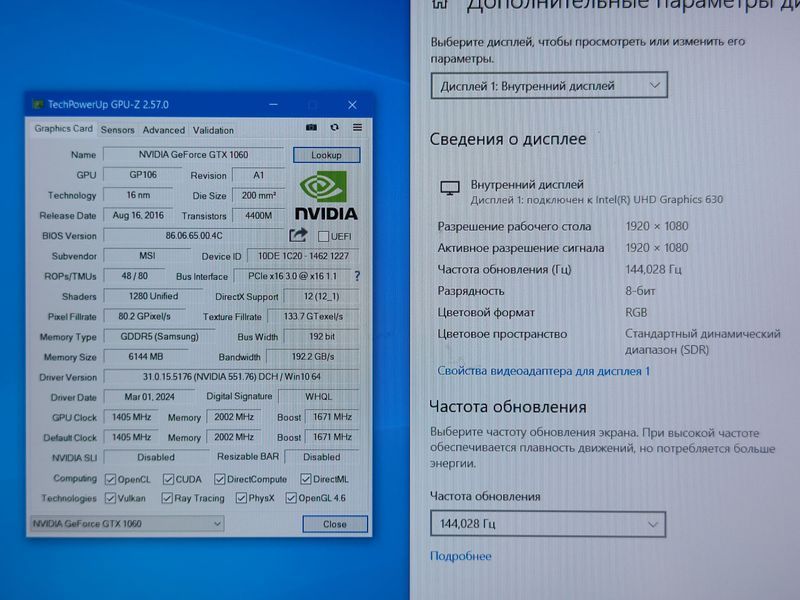Click the Device ID field 10DE 1C20

coord(303,256)
